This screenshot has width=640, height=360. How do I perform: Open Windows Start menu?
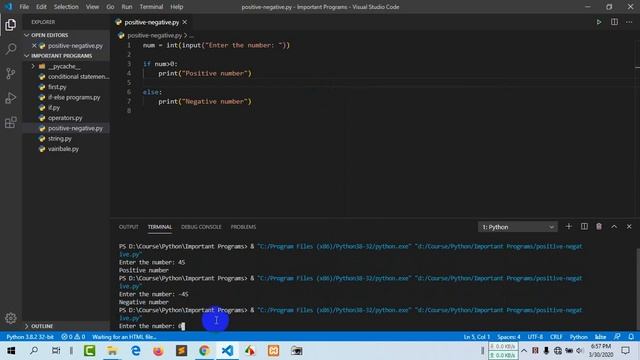11,351
